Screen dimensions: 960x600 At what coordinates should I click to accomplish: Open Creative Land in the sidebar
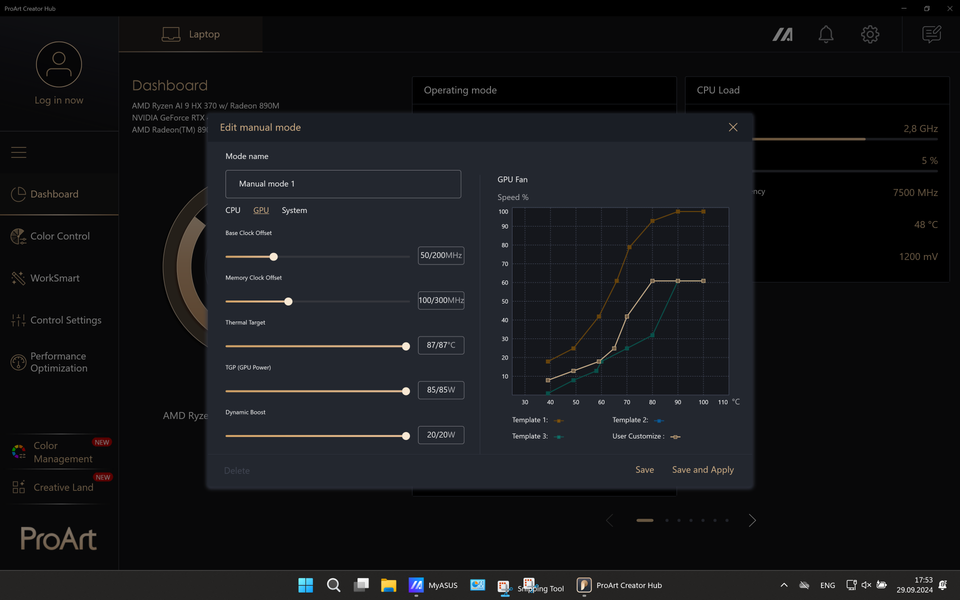point(59,487)
